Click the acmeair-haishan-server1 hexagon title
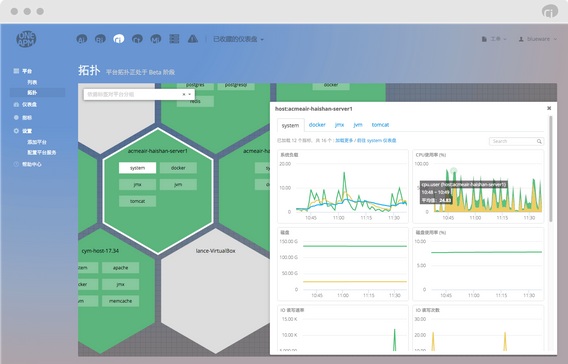This screenshot has height=364, width=568. pyautogui.click(x=158, y=151)
